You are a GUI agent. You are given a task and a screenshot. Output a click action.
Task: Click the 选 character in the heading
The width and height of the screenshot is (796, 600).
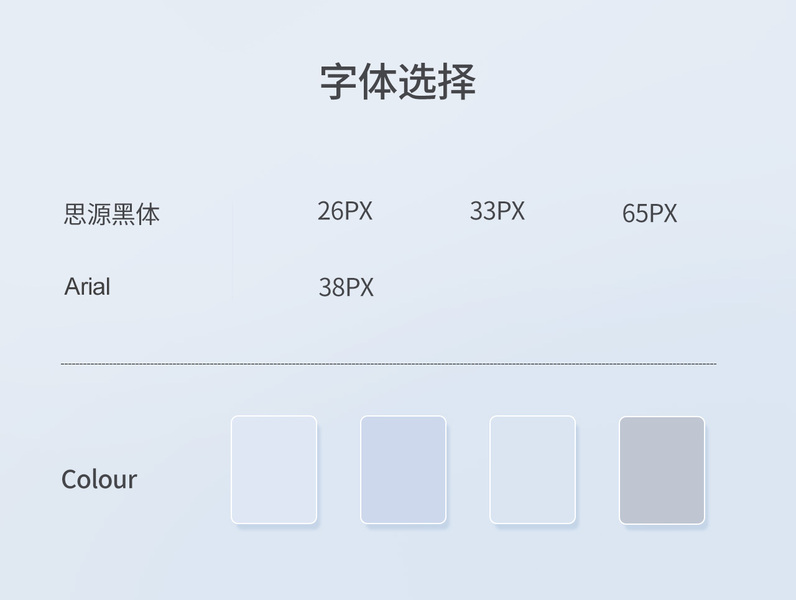(417, 81)
